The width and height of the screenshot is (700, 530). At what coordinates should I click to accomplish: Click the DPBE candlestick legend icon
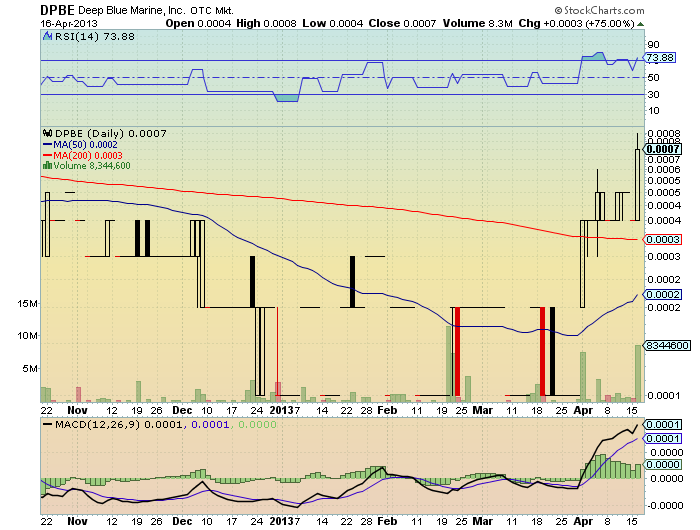(47, 133)
